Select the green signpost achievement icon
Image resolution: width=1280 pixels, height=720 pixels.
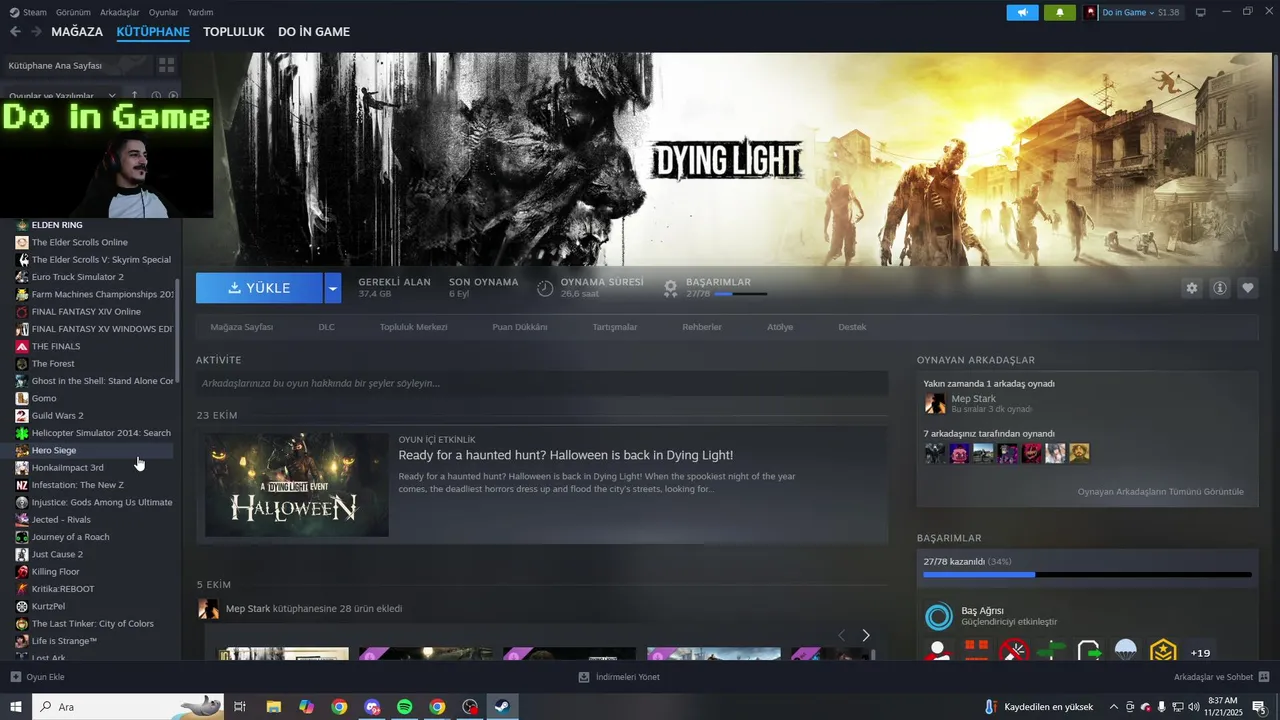coord(1052,652)
